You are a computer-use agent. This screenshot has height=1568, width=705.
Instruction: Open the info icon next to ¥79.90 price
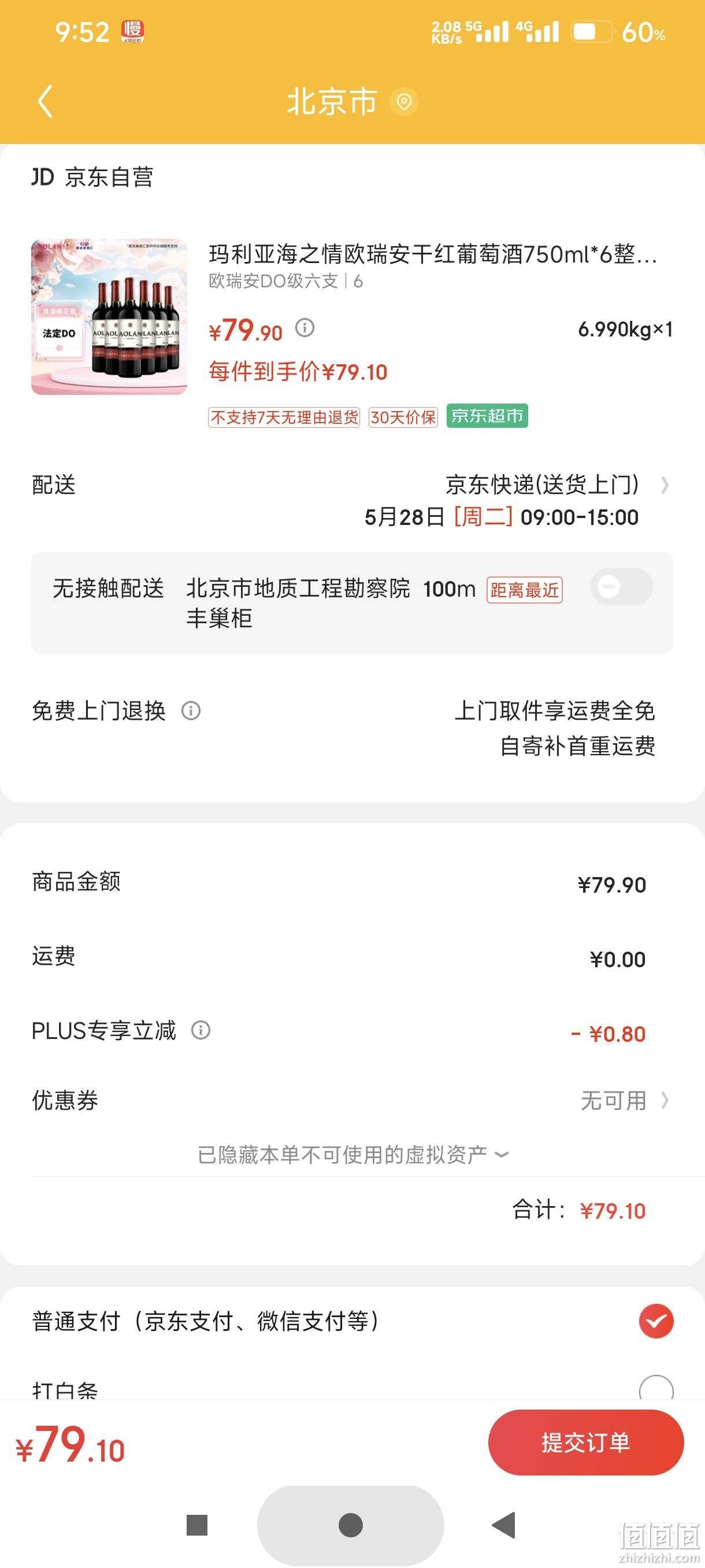coord(305,328)
